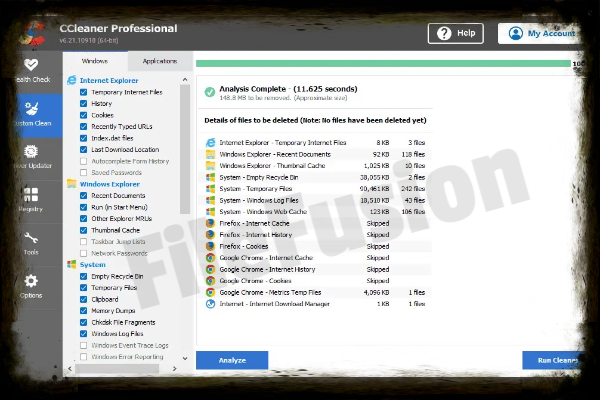600x400 pixels.
Task: Click icon of System Empty Recycle Bin result
Action: tap(210, 177)
